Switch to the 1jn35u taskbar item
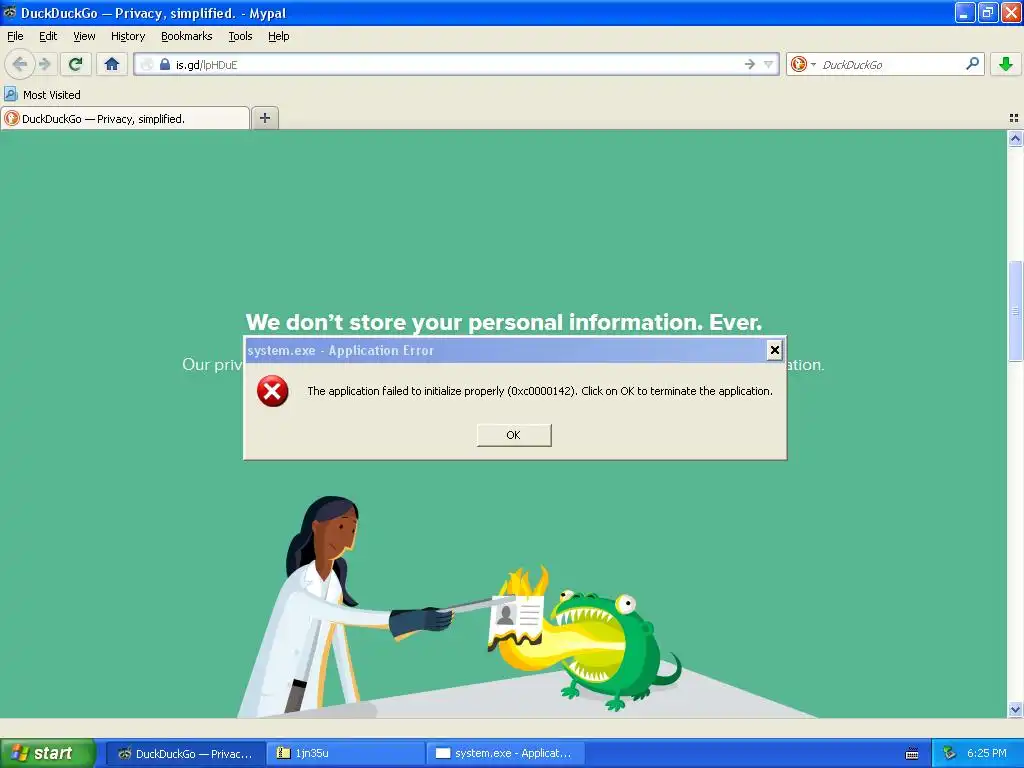1024x768 pixels. [345, 753]
